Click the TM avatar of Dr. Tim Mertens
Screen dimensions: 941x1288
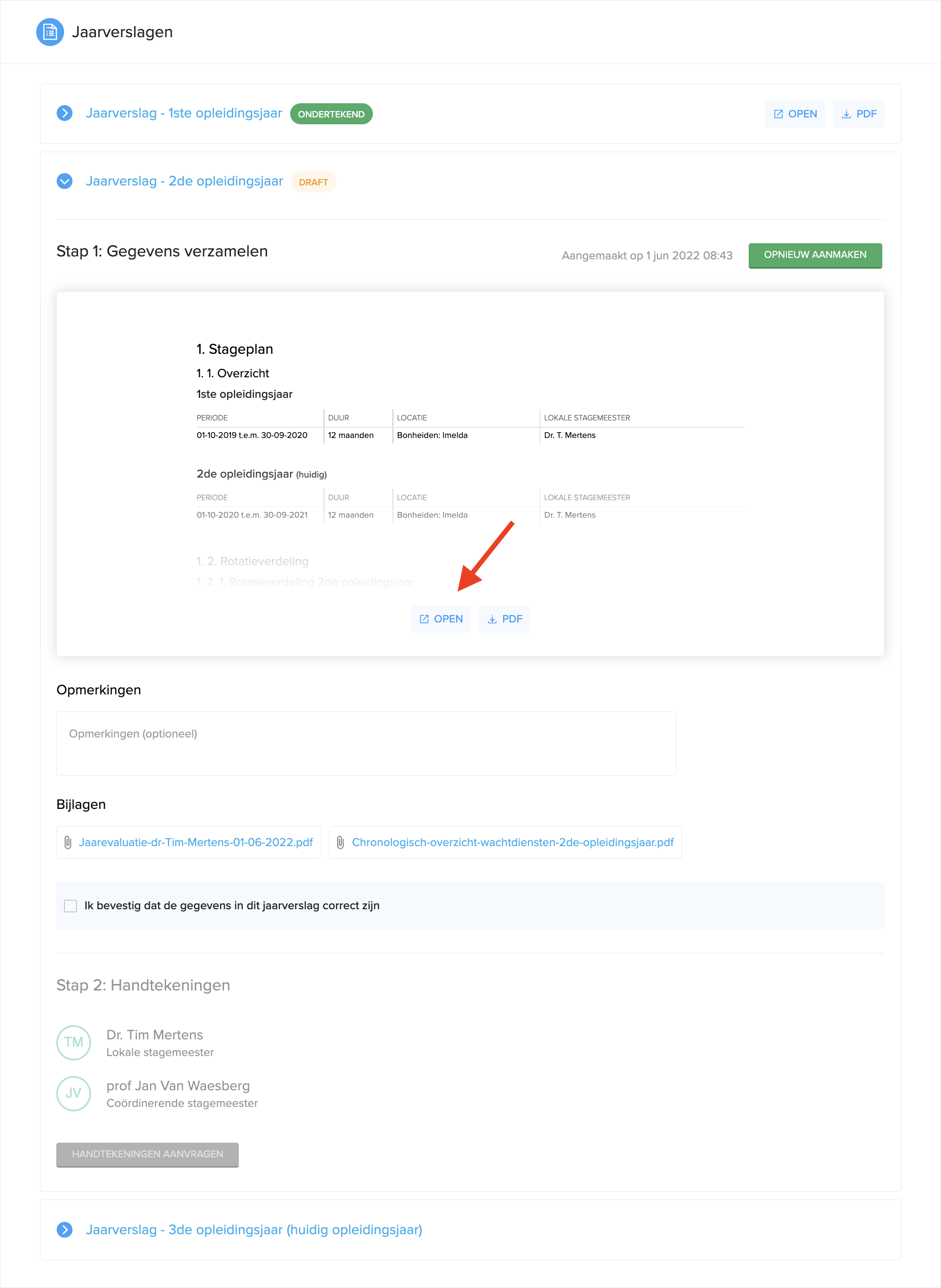tap(73, 1042)
